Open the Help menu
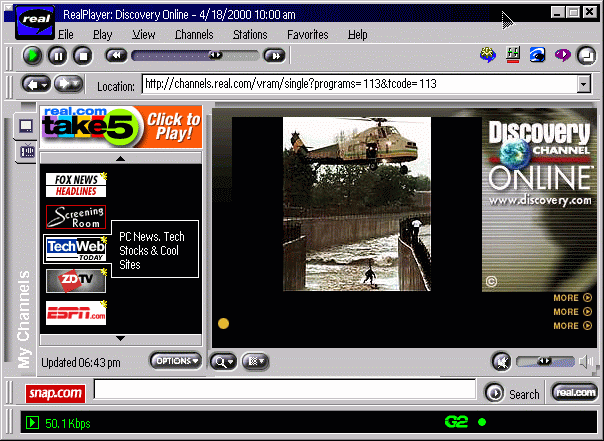This screenshot has height=441, width=604. 357,35
